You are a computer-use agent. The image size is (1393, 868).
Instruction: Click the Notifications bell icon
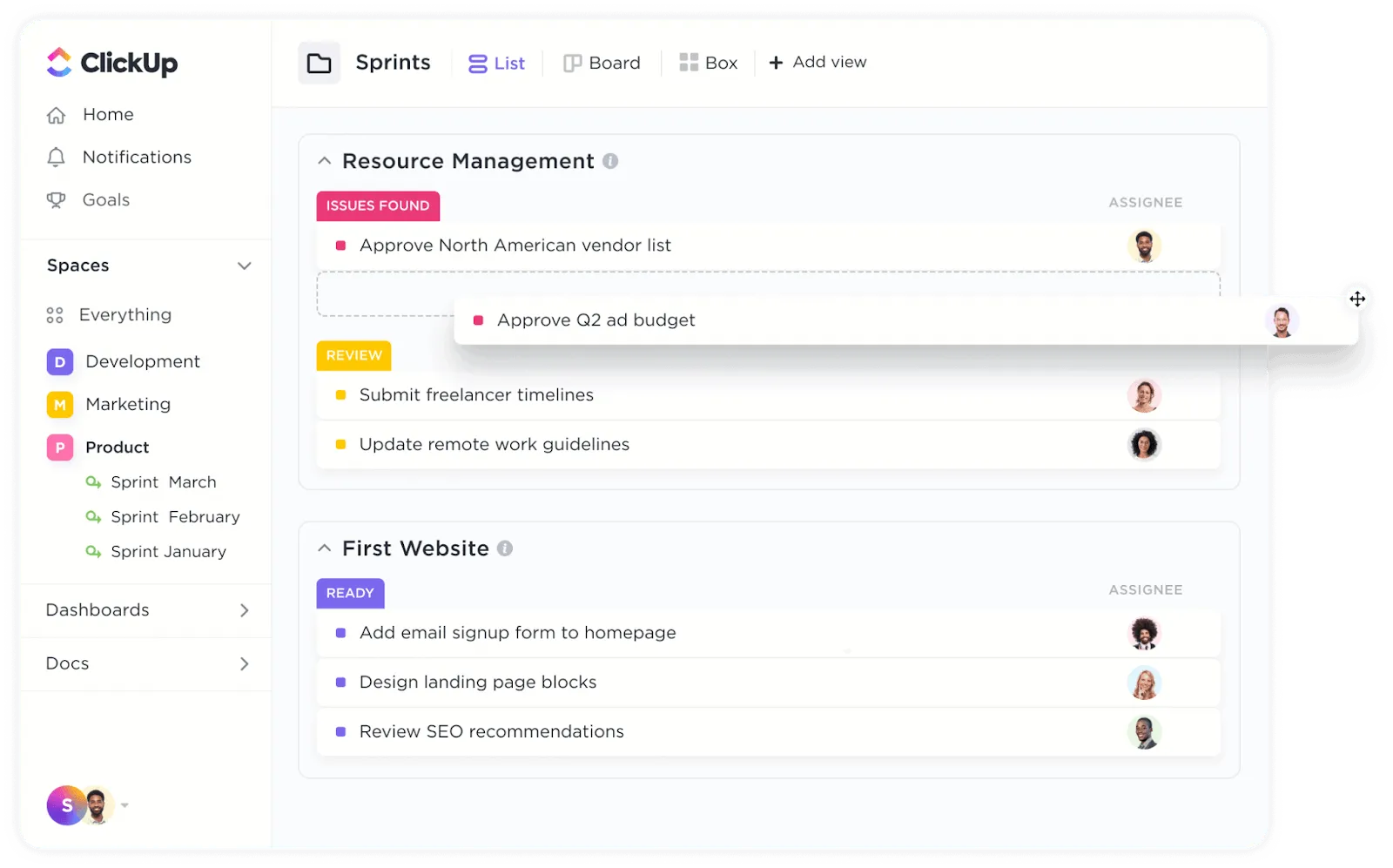tap(57, 158)
